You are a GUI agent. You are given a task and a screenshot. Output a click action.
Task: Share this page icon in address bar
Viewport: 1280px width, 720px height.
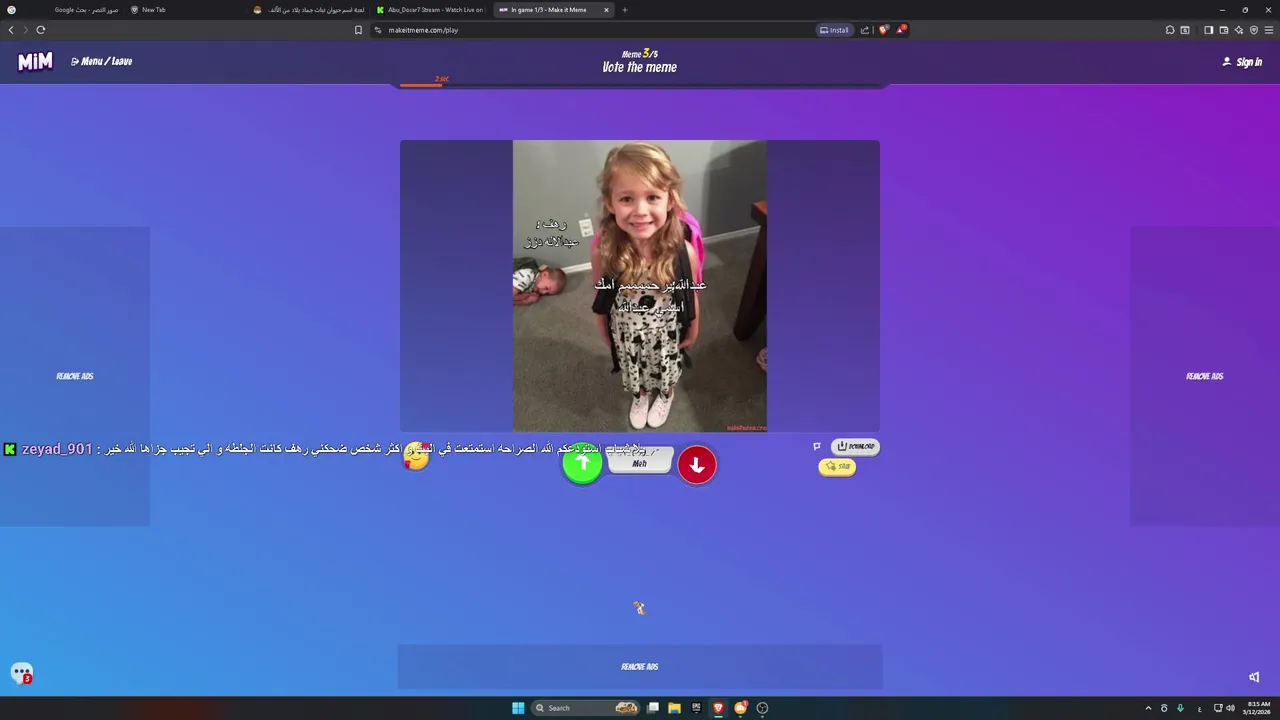865,30
